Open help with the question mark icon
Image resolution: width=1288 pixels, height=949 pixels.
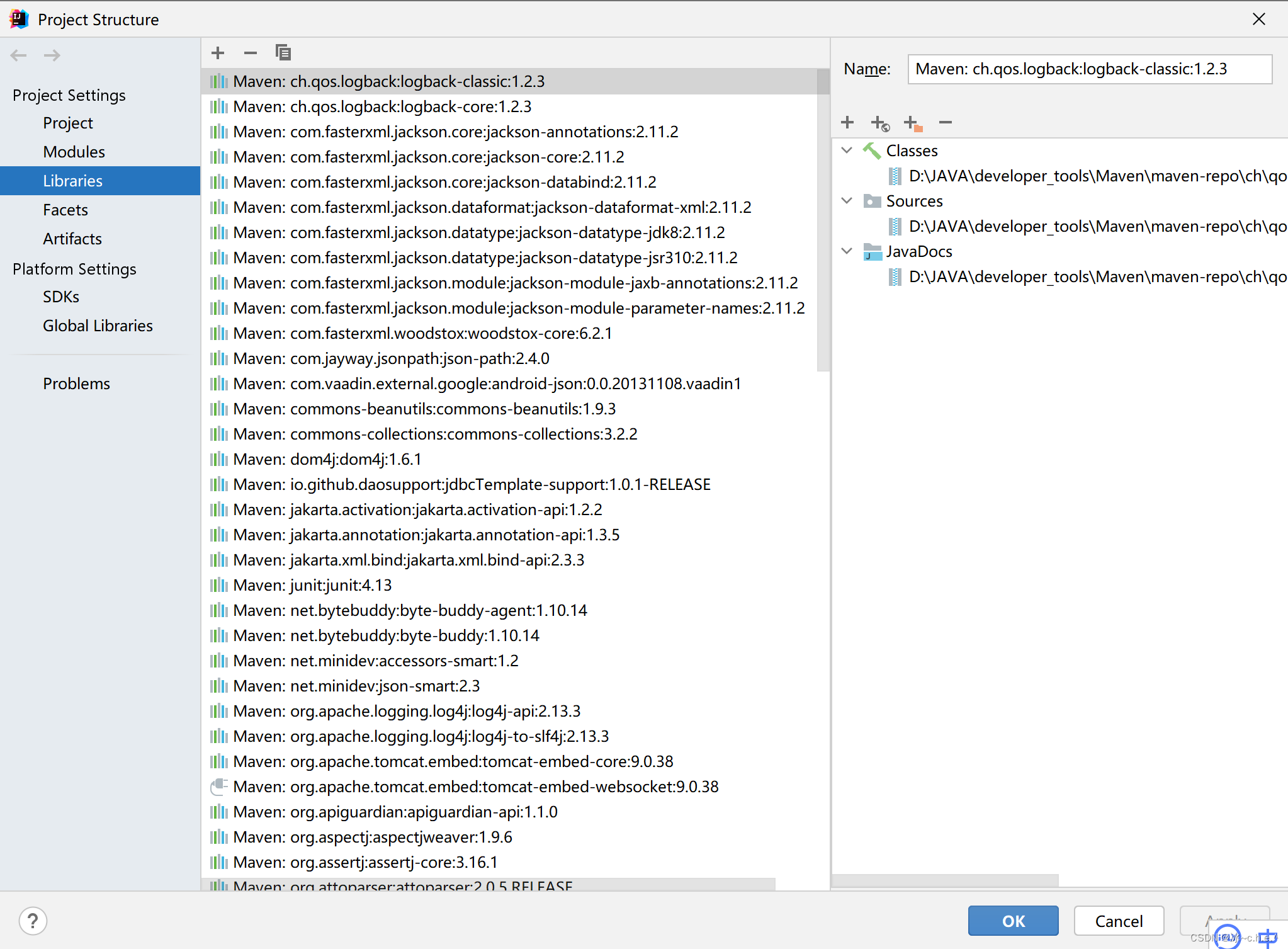[x=33, y=920]
